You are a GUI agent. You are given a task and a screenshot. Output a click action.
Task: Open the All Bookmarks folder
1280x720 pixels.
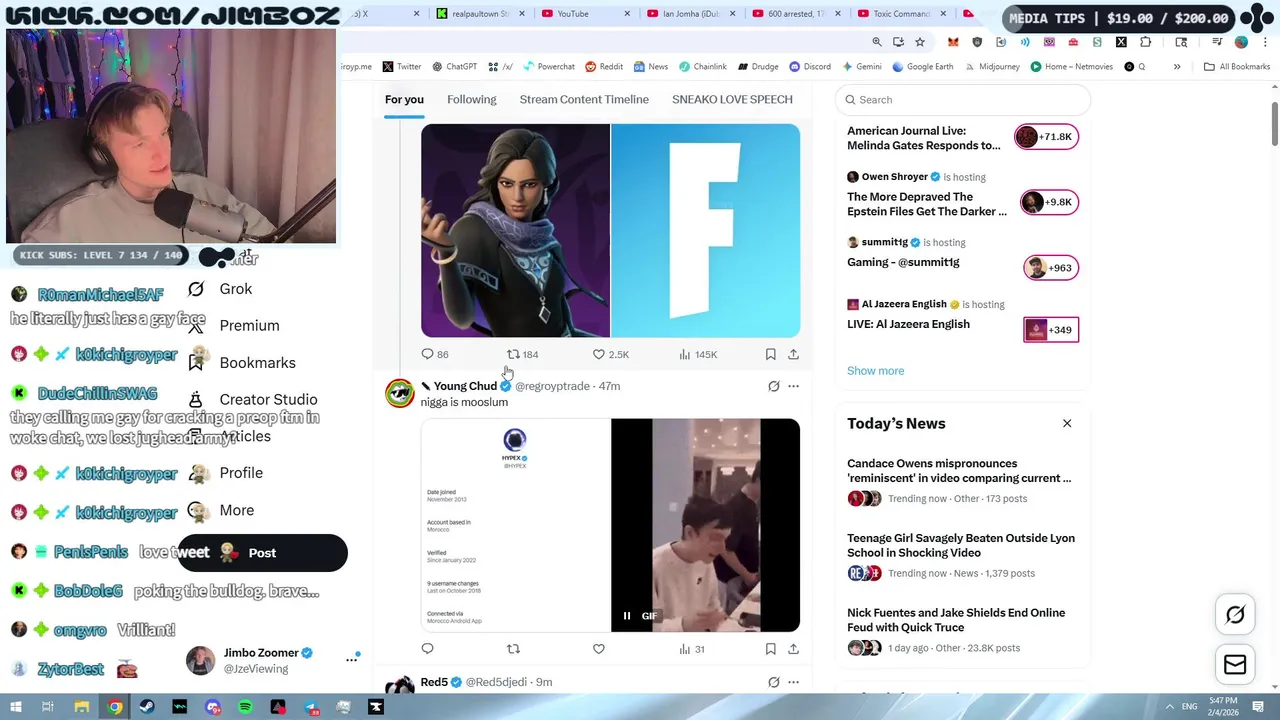coord(1237,67)
